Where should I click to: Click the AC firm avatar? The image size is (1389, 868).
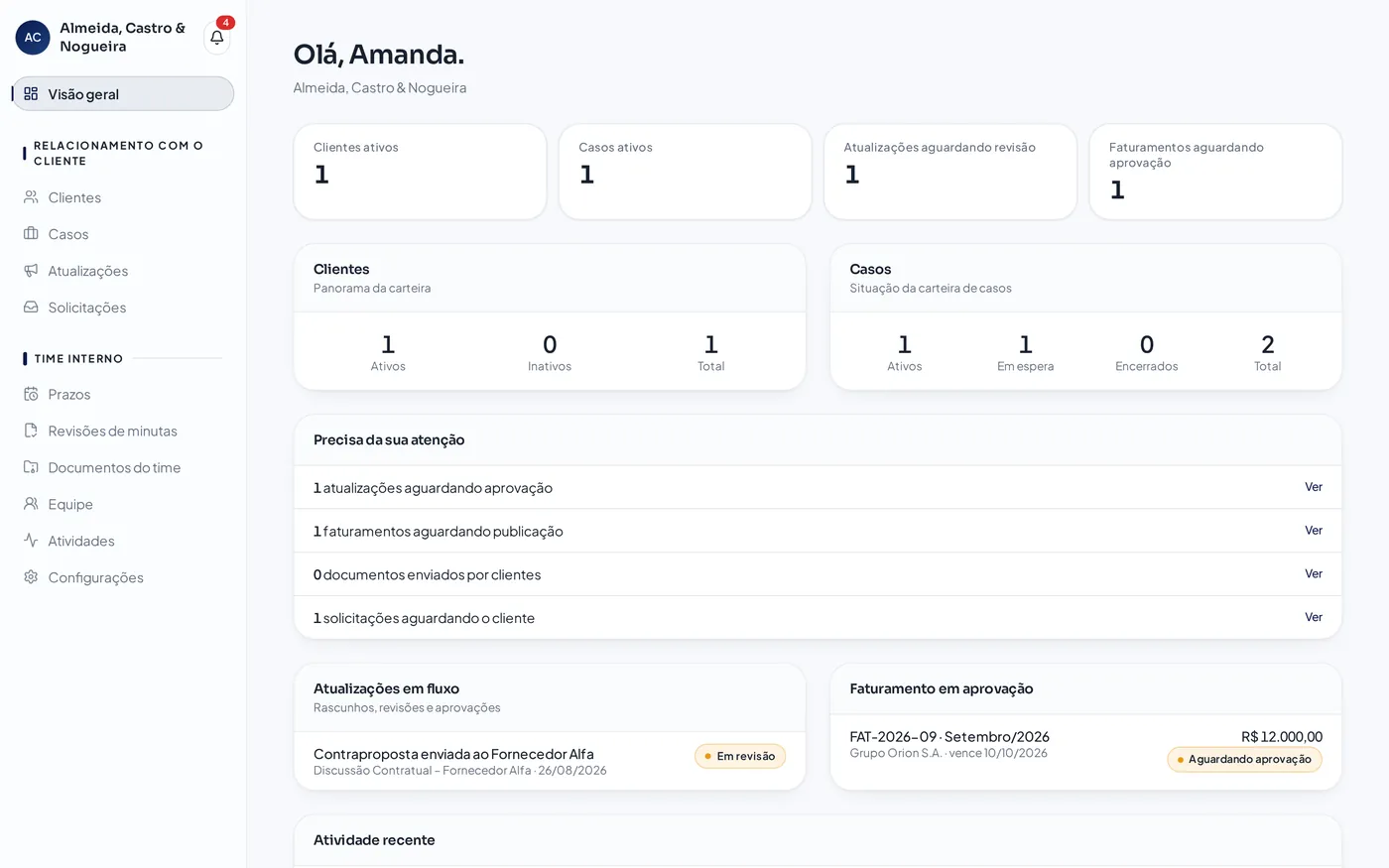click(x=33, y=38)
